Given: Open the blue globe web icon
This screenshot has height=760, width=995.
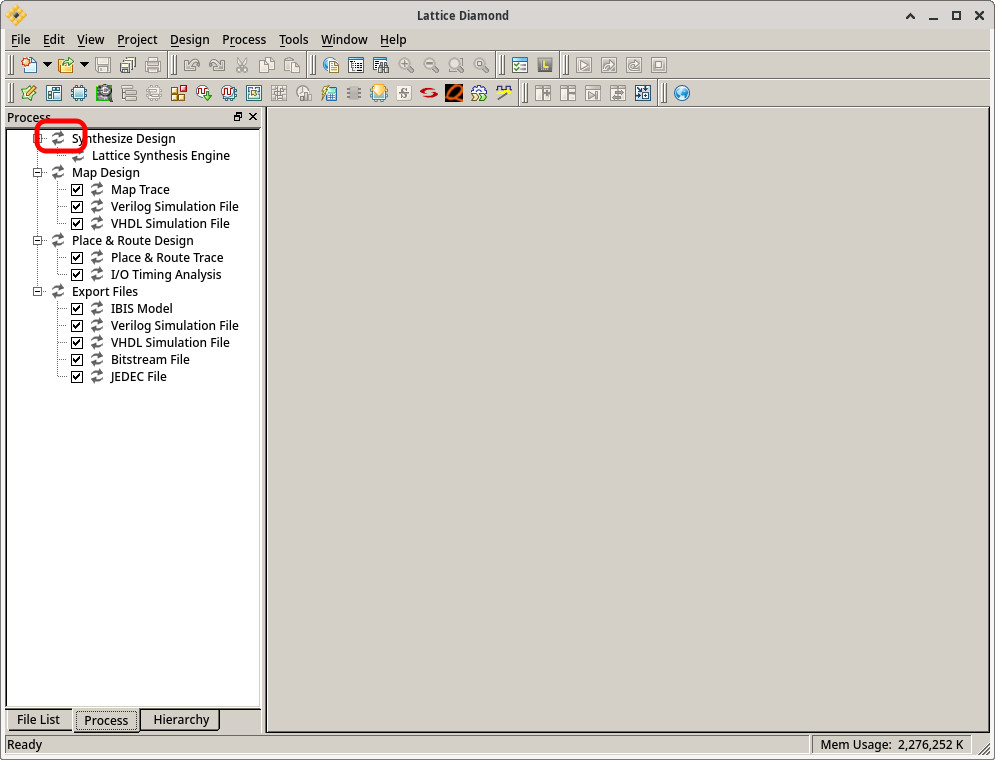Looking at the screenshot, I should pyautogui.click(x=682, y=93).
